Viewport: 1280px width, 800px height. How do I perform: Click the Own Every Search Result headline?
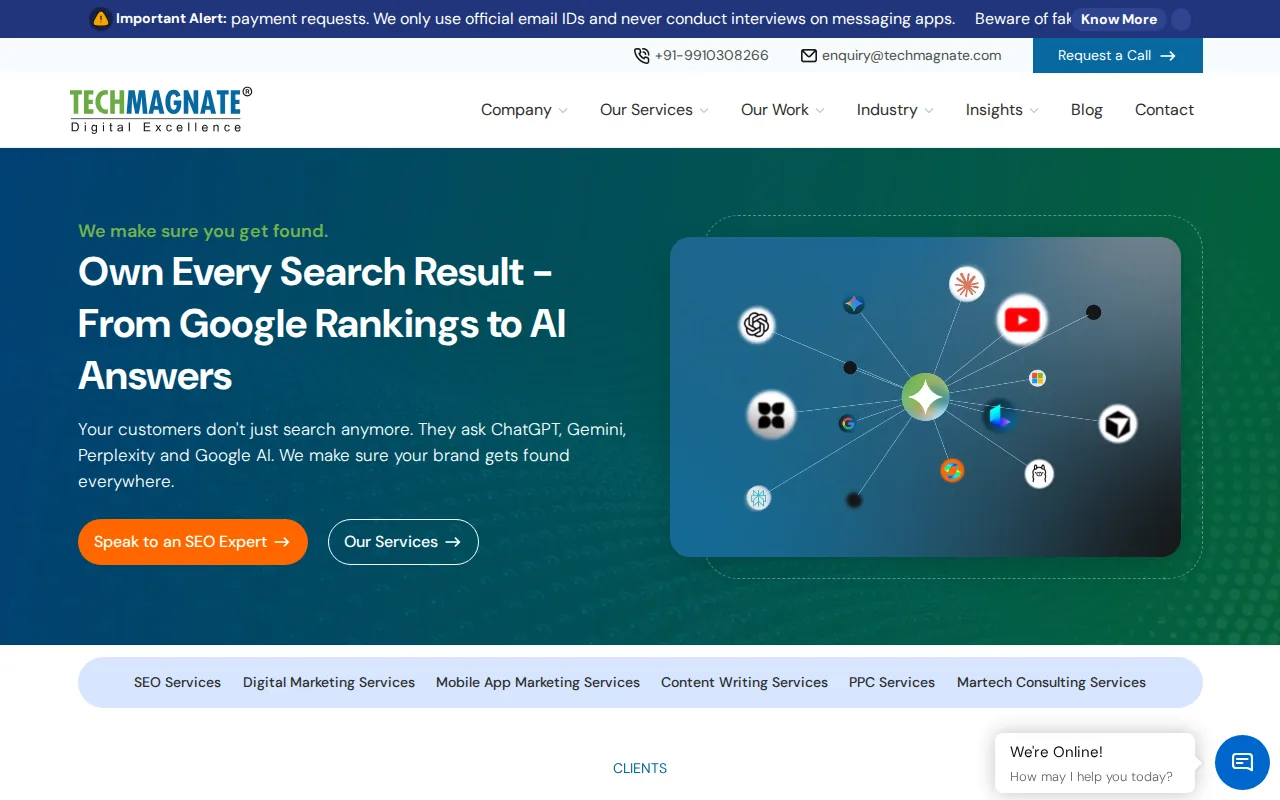[322, 323]
